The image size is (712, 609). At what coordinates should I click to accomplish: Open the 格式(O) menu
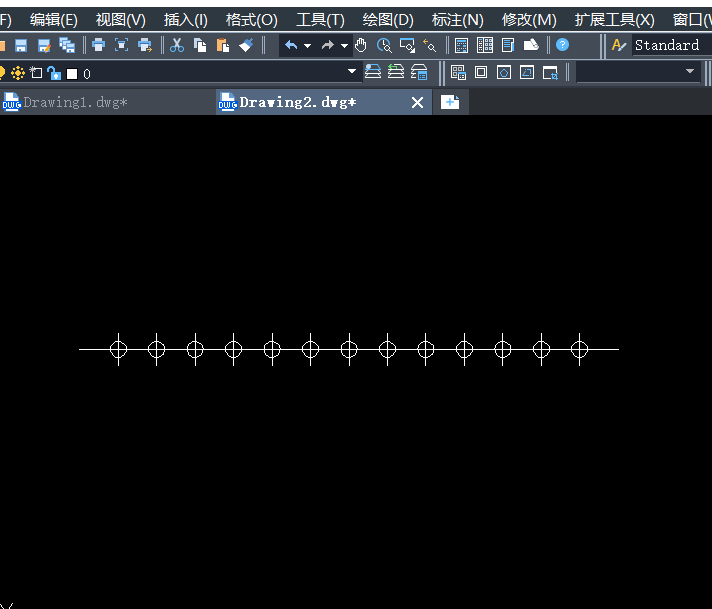point(252,20)
